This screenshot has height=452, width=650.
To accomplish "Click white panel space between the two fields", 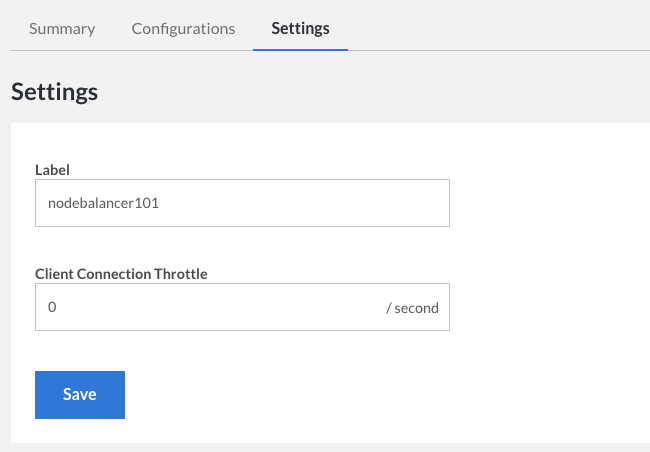I will (x=242, y=247).
